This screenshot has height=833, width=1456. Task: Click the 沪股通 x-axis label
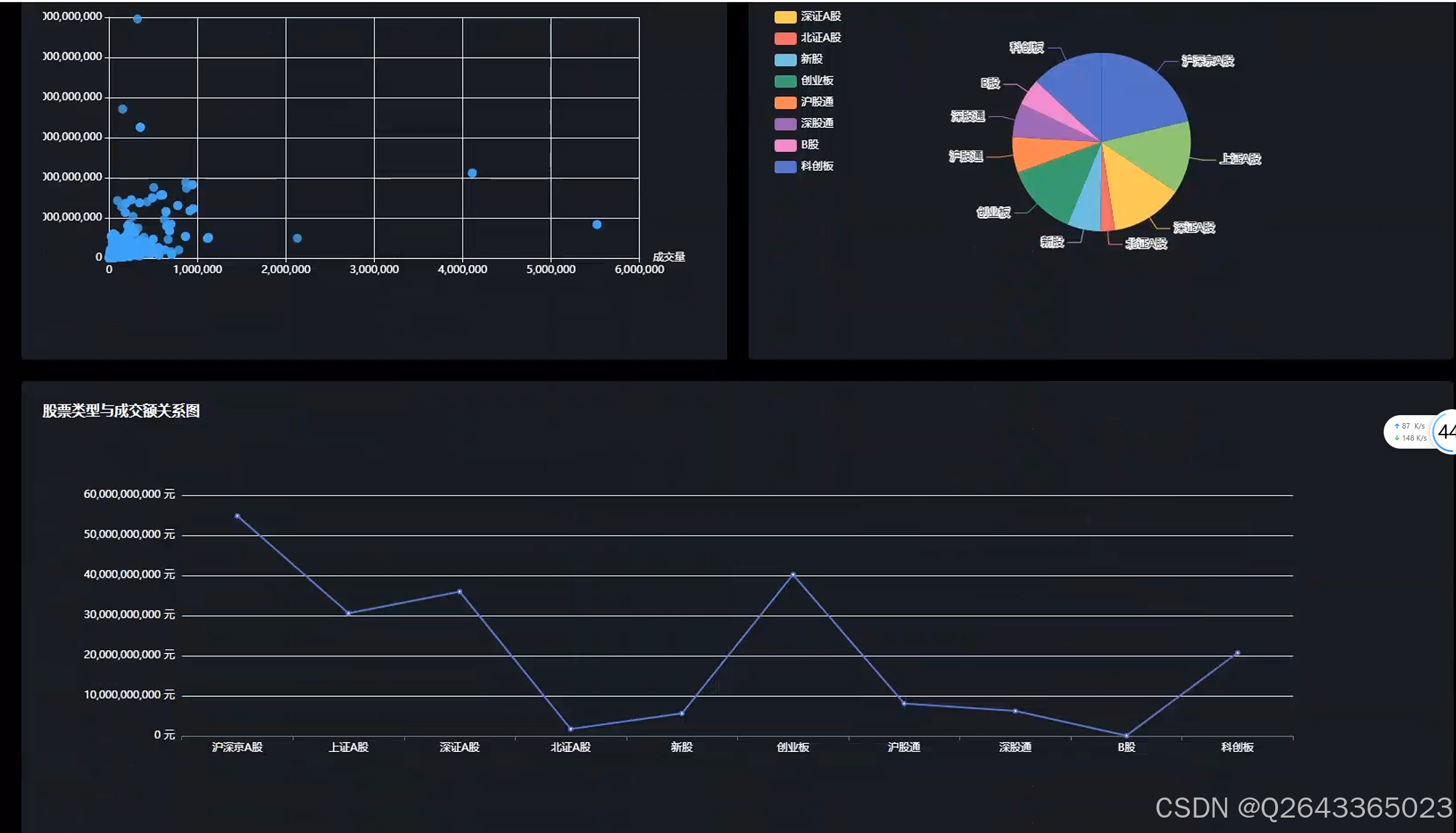(x=904, y=747)
